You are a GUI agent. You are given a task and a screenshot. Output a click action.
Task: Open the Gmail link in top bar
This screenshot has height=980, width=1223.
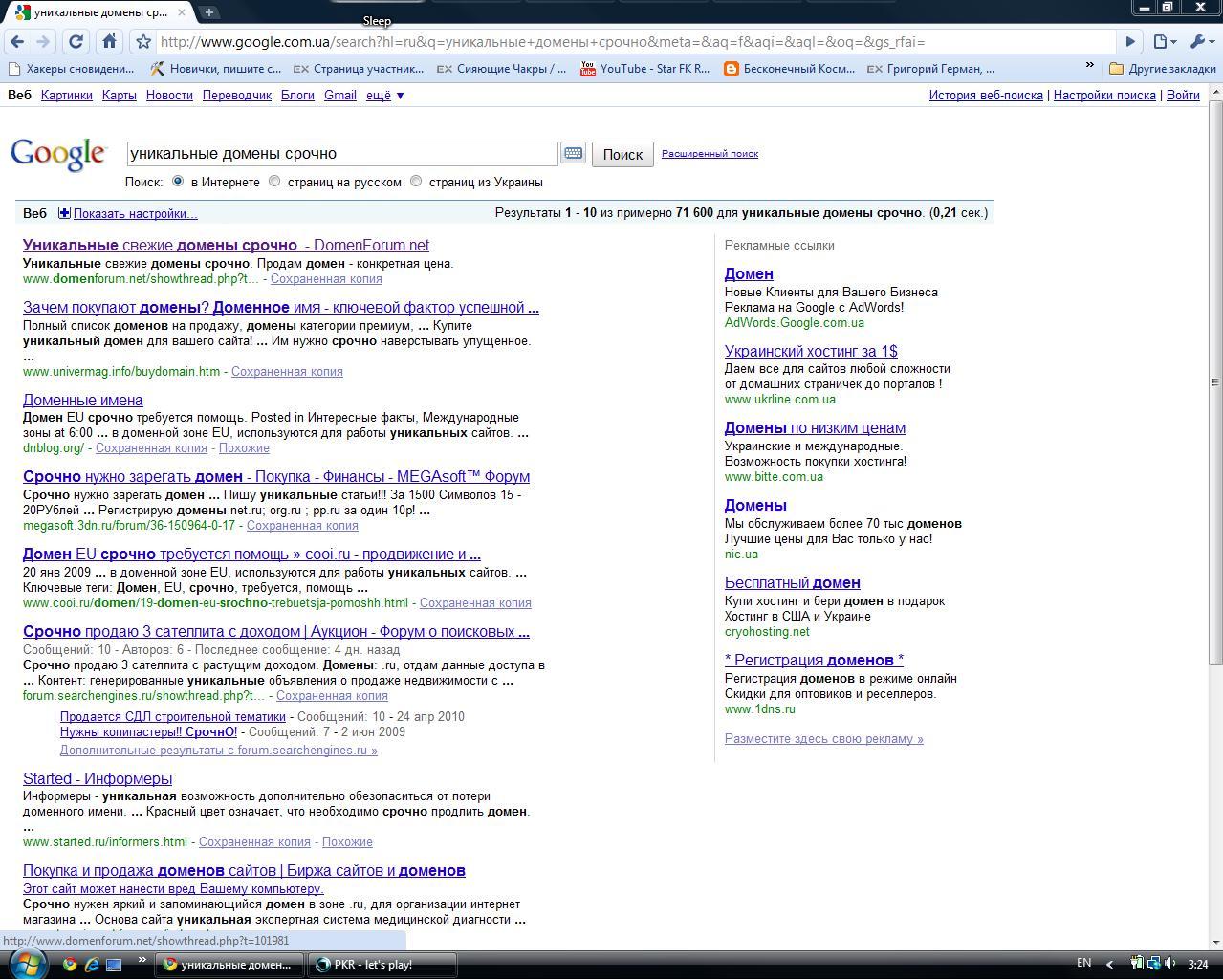pos(340,96)
